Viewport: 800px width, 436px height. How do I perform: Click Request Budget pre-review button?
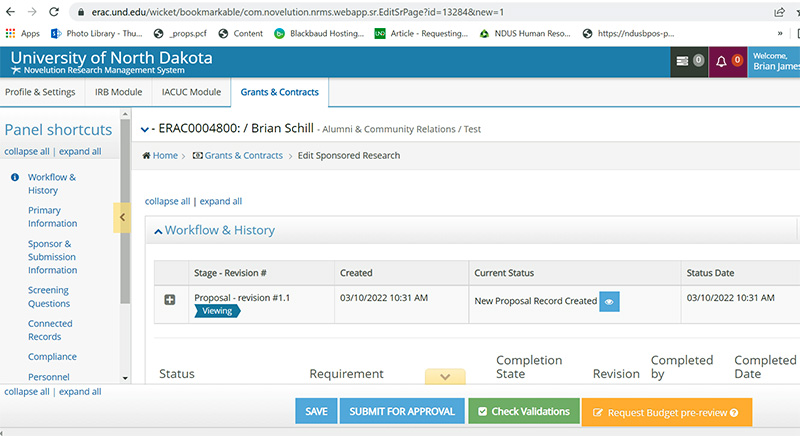665,412
